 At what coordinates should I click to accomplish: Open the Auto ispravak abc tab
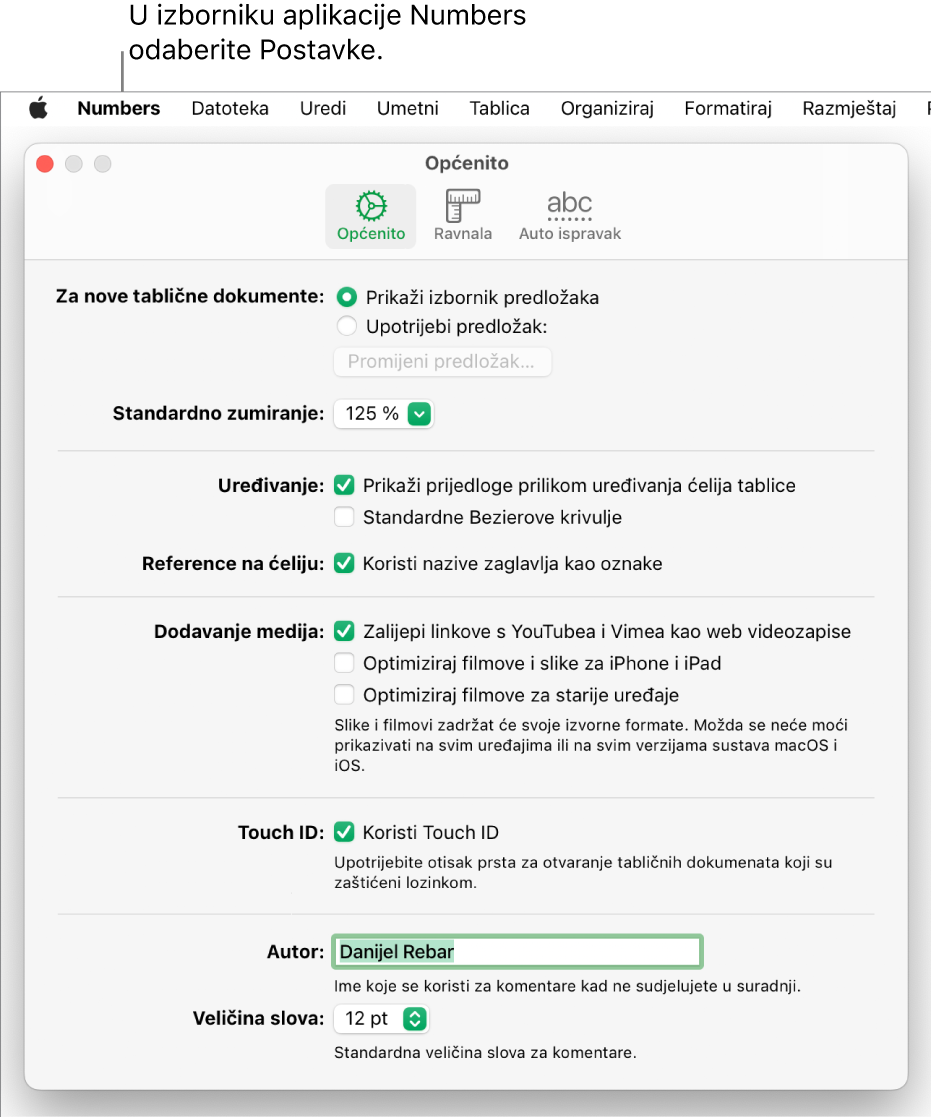point(570,216)
